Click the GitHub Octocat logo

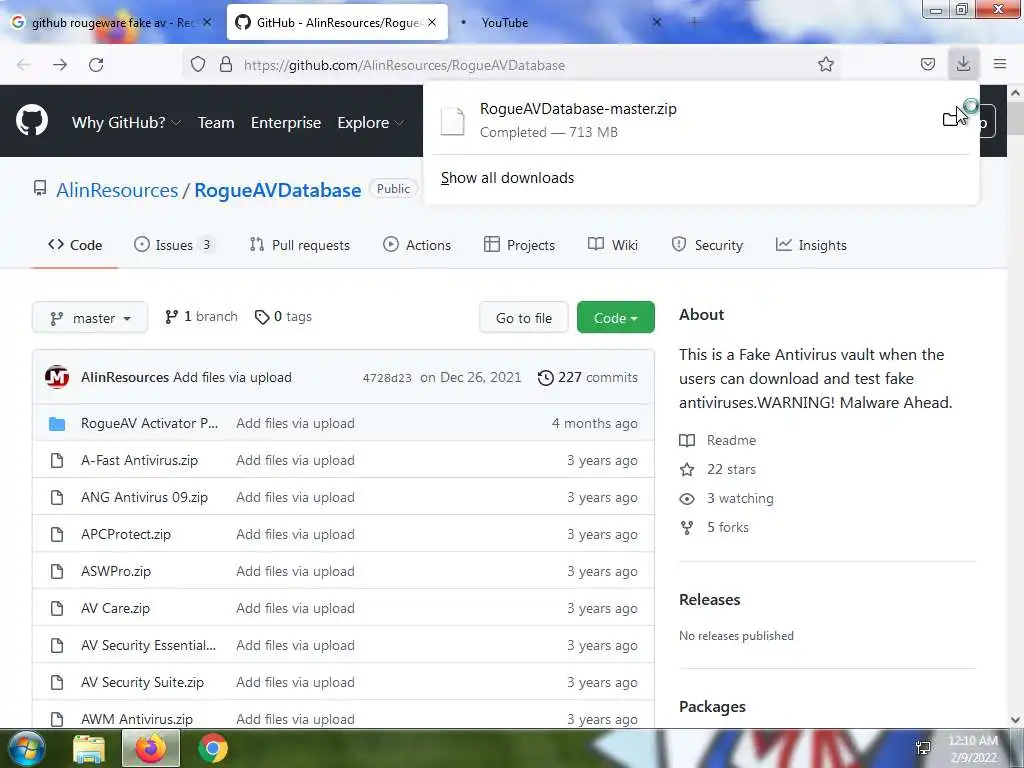tap(32, 121)
